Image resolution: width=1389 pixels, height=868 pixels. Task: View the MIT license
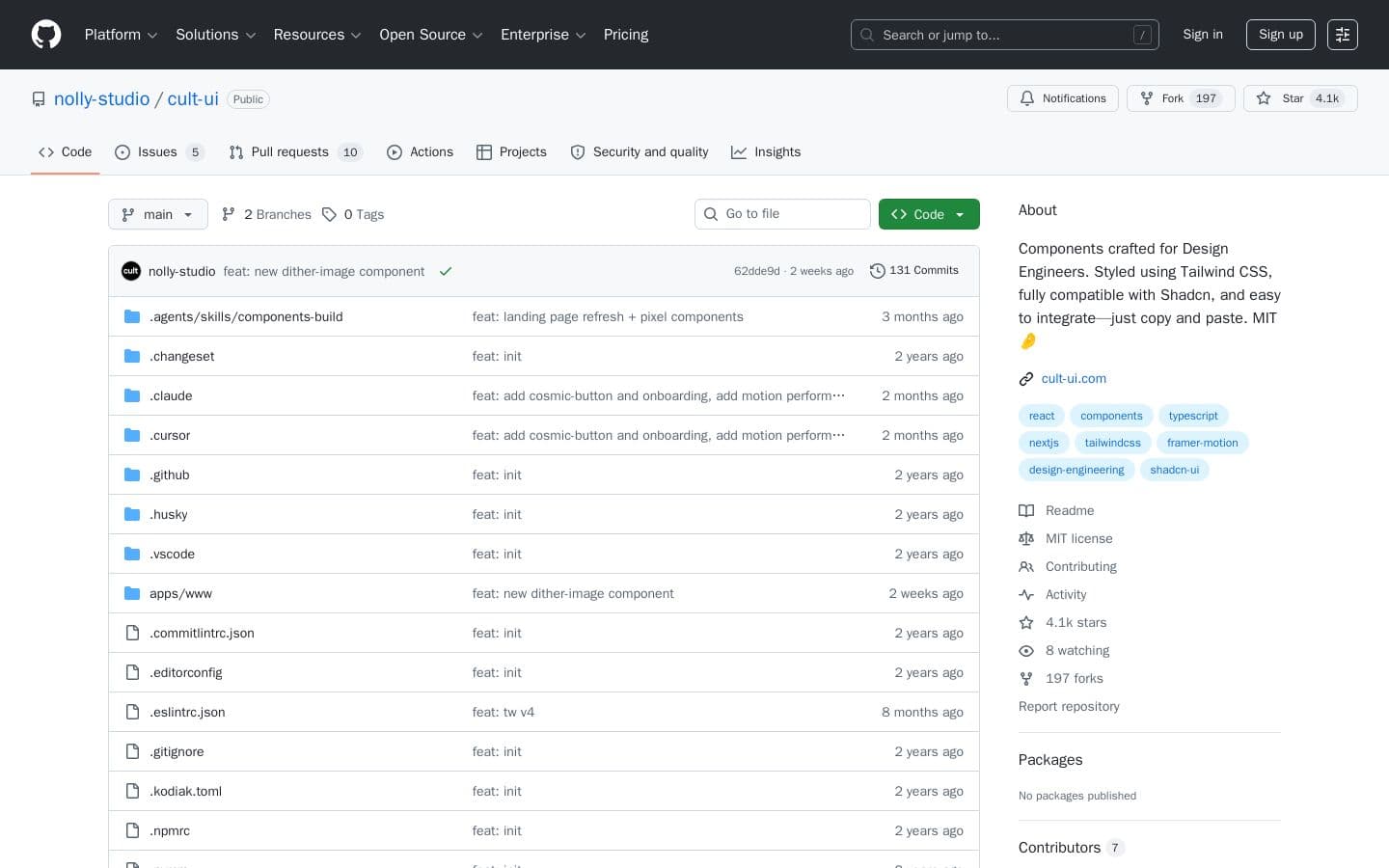pyautogui.click(x=1066, y=539)
